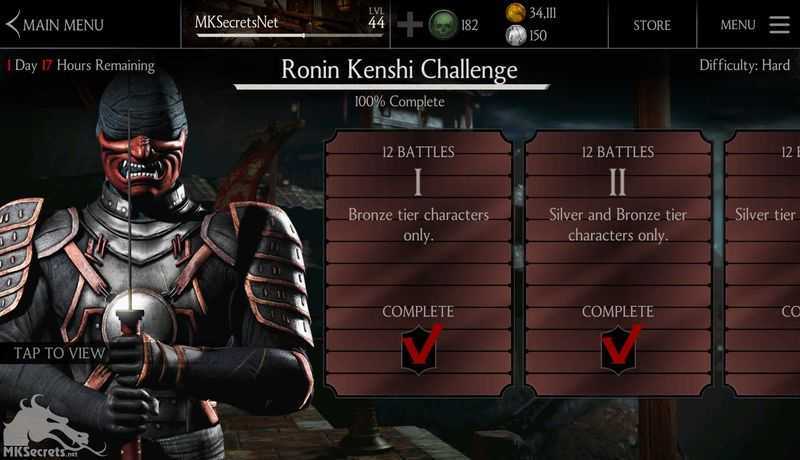Click the tower II roman numeral
The image size is (800, 460).
[617, 182]
